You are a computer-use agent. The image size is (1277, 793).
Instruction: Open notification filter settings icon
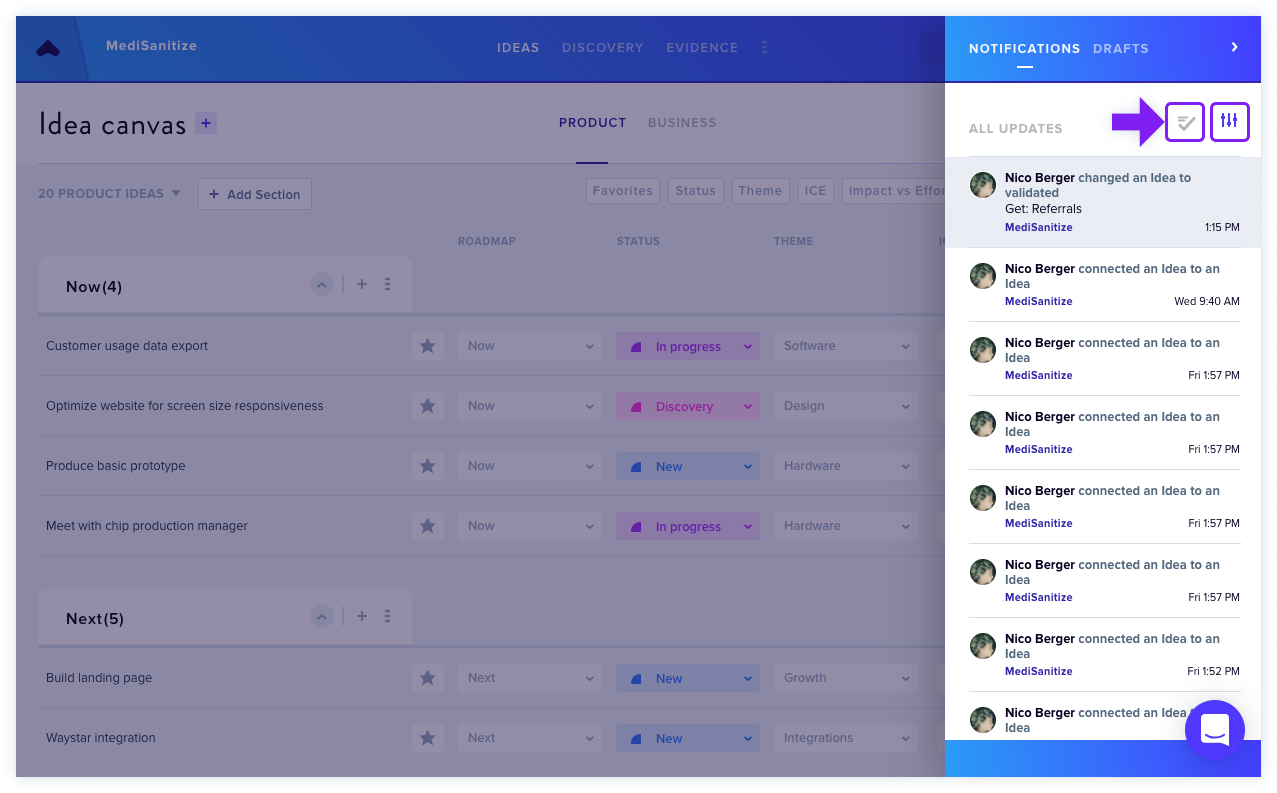point(1230,122)
